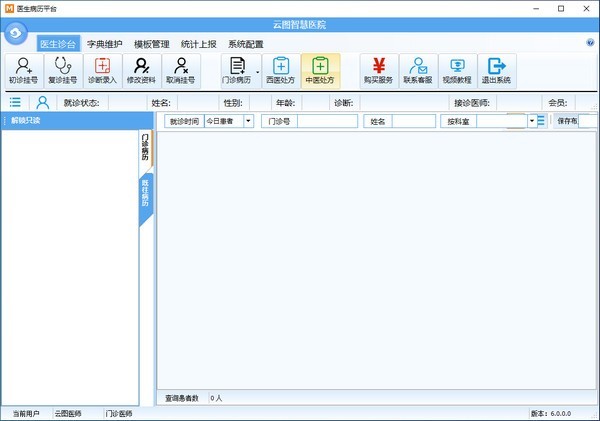Open 购买服务 yen icon

pyautogui.click(x=379, y=71)
